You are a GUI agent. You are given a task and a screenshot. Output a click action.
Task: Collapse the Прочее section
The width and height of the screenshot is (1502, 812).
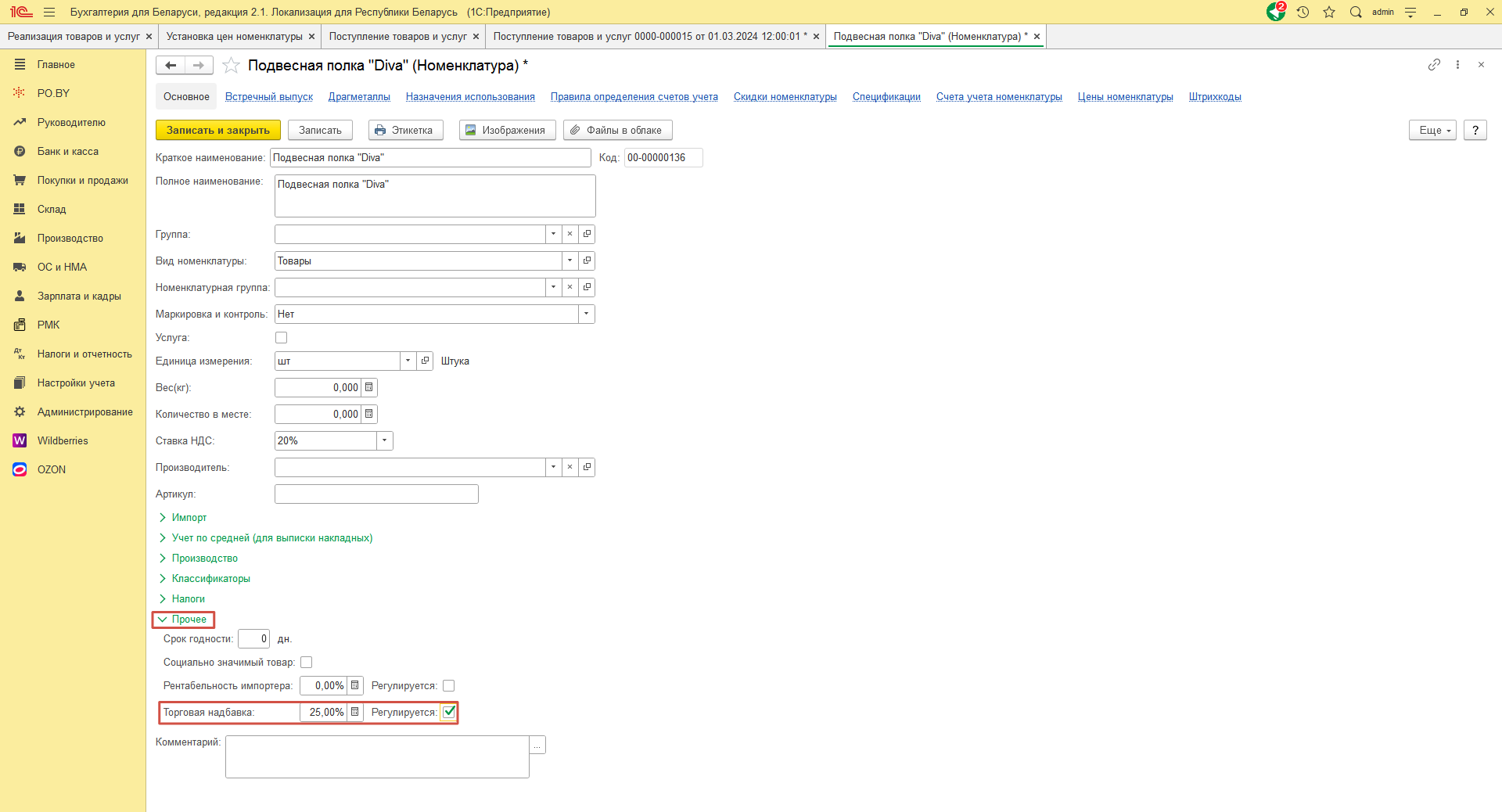[189, 620]
